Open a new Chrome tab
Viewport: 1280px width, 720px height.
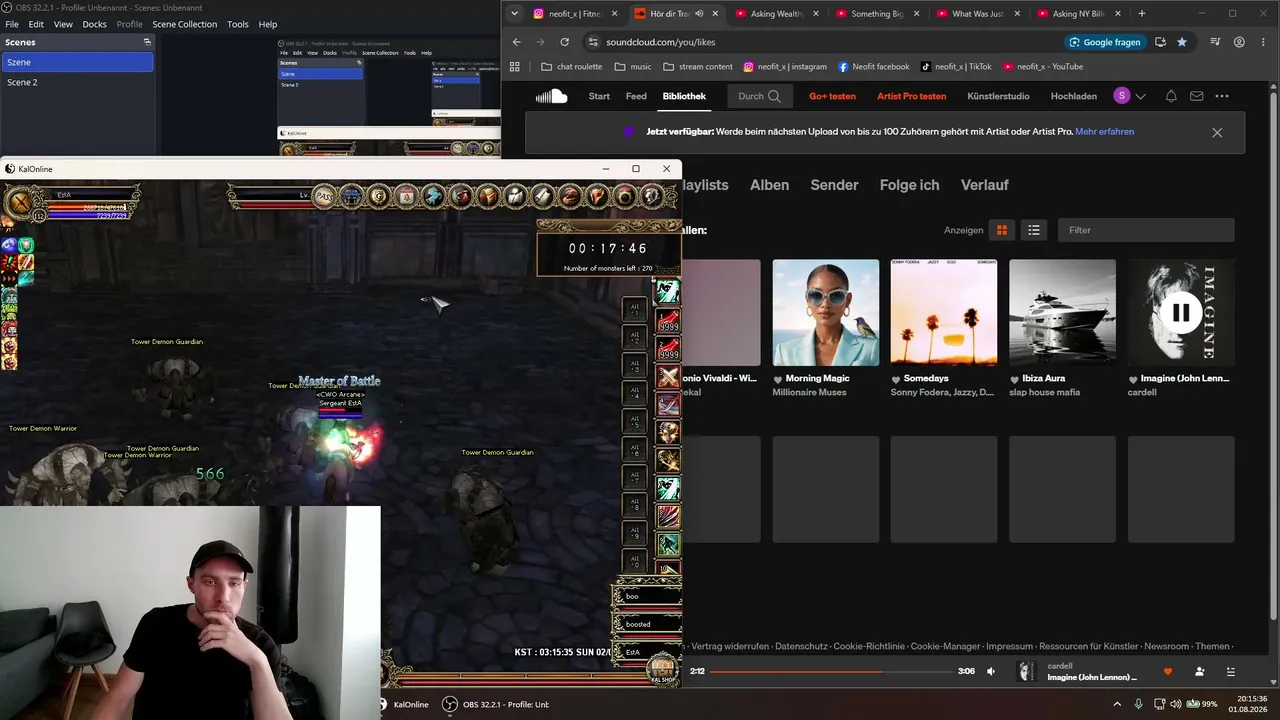(x=1142, y=14)
